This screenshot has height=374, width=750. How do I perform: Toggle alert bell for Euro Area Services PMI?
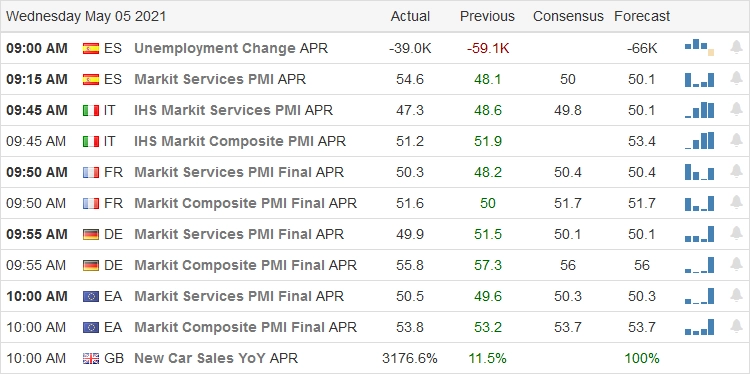(736, 295)
